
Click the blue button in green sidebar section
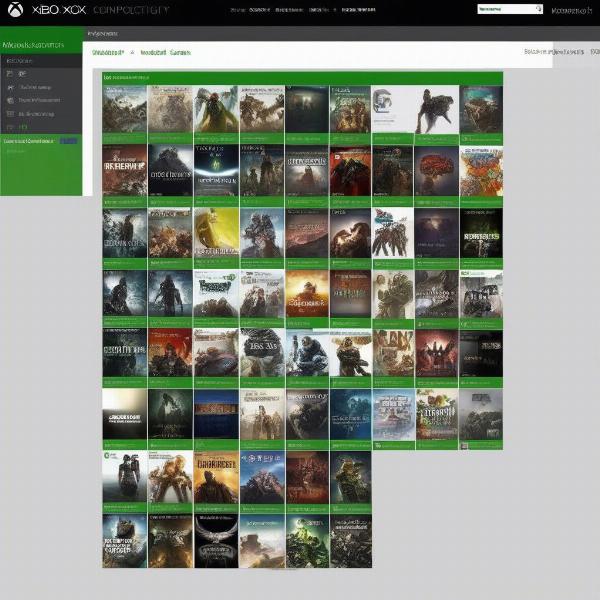click(69, 141)
